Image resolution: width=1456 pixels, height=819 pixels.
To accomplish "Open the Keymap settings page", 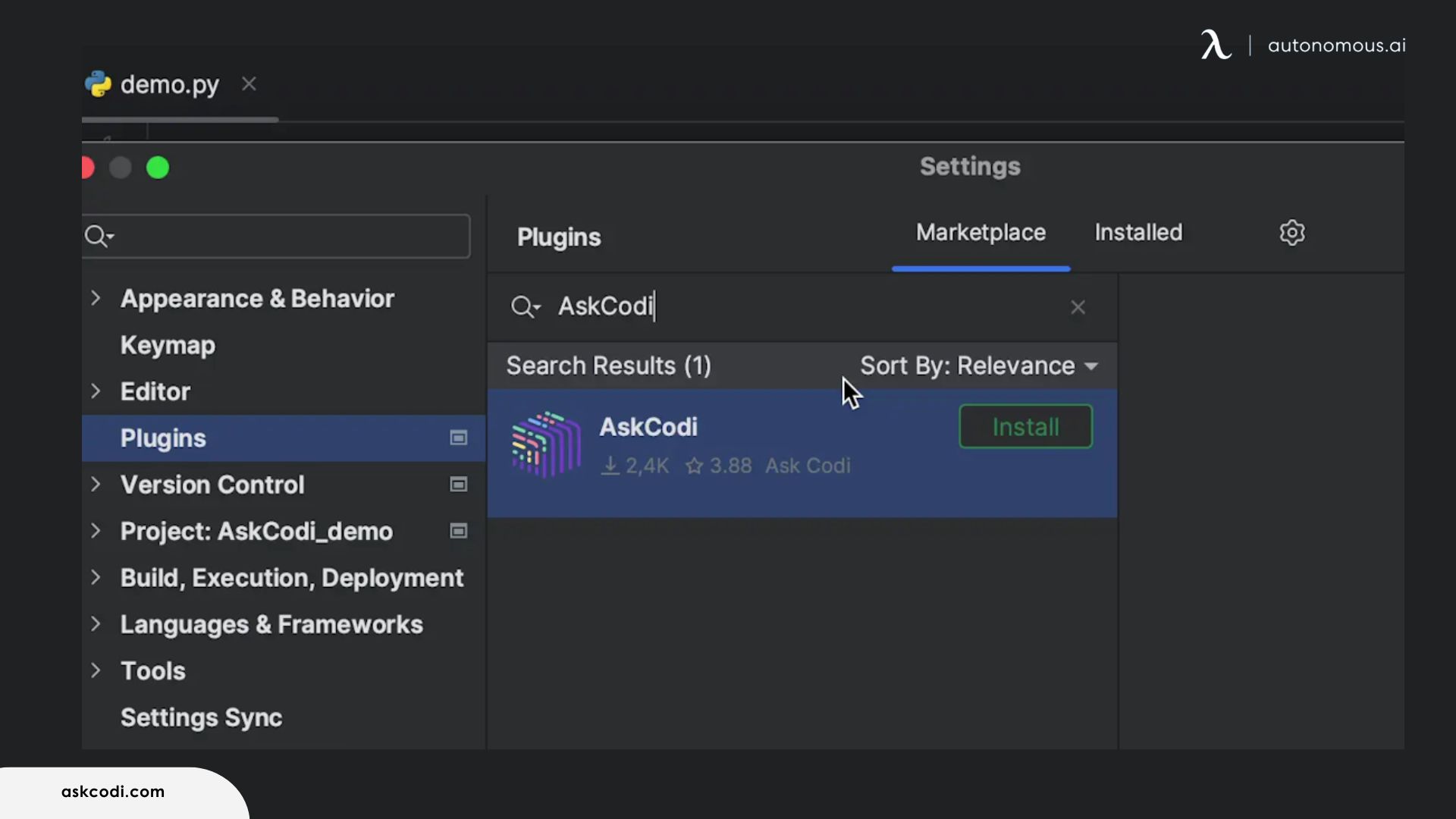I will [x=168, y=345].
